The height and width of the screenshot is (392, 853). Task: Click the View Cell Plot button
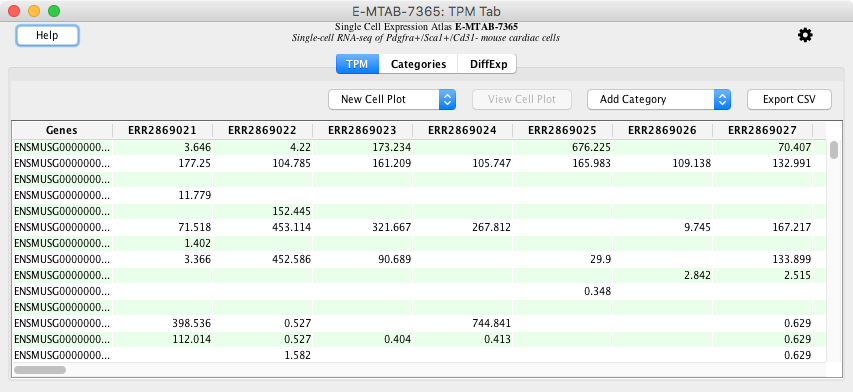point(522,99)
